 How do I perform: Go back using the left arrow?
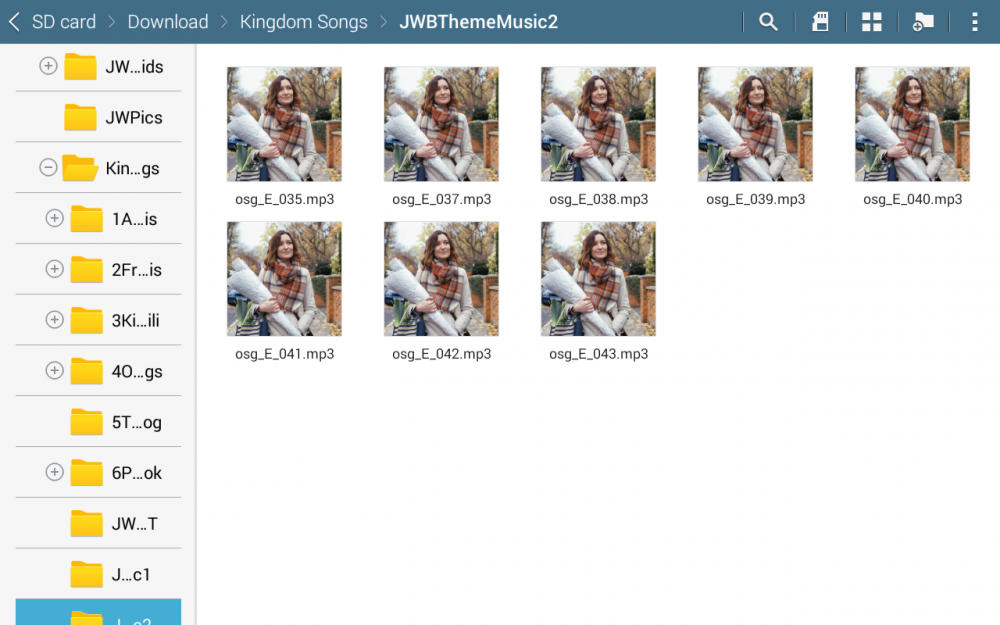pos(14,22)
